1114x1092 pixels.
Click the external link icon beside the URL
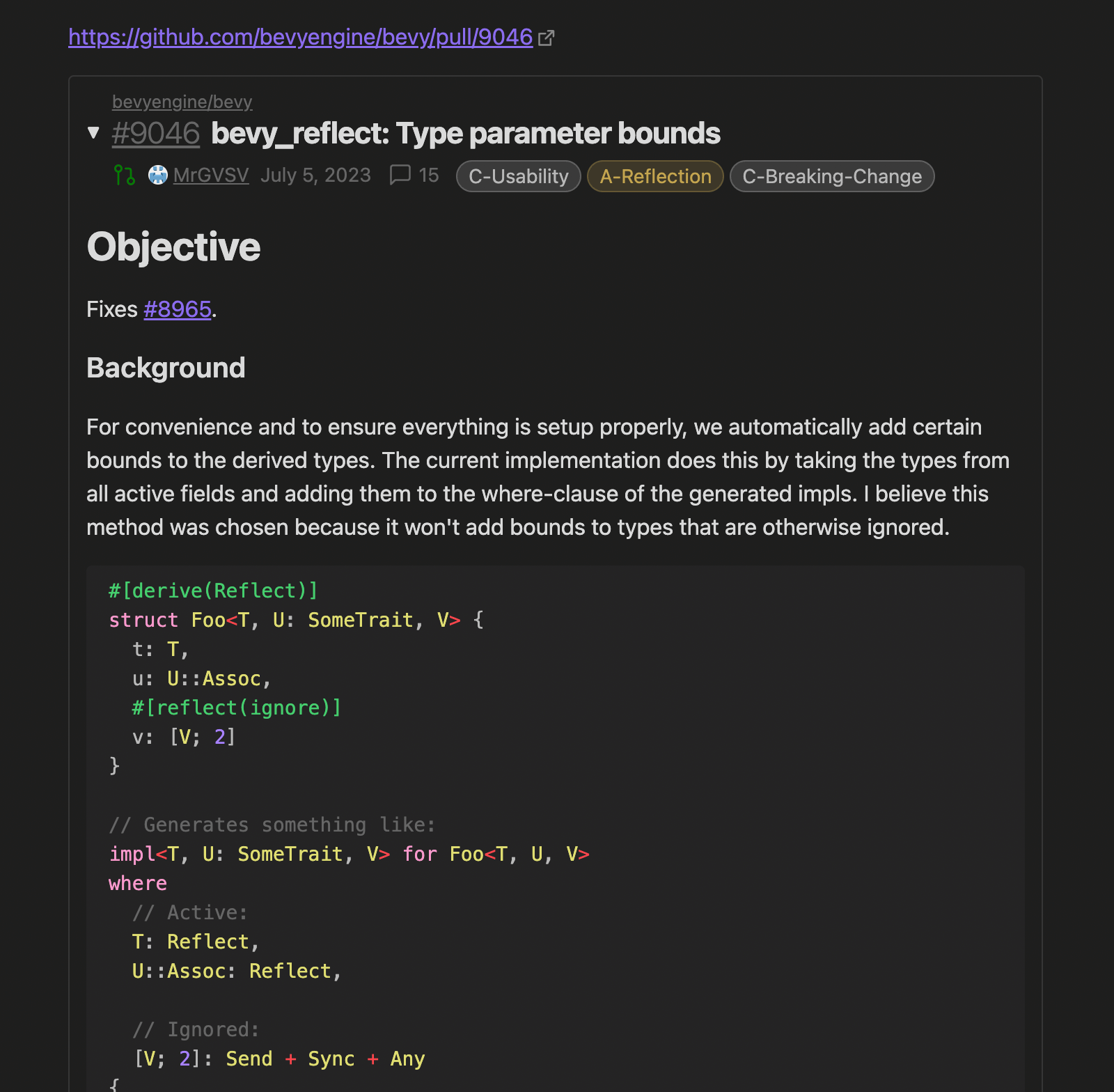547,38
